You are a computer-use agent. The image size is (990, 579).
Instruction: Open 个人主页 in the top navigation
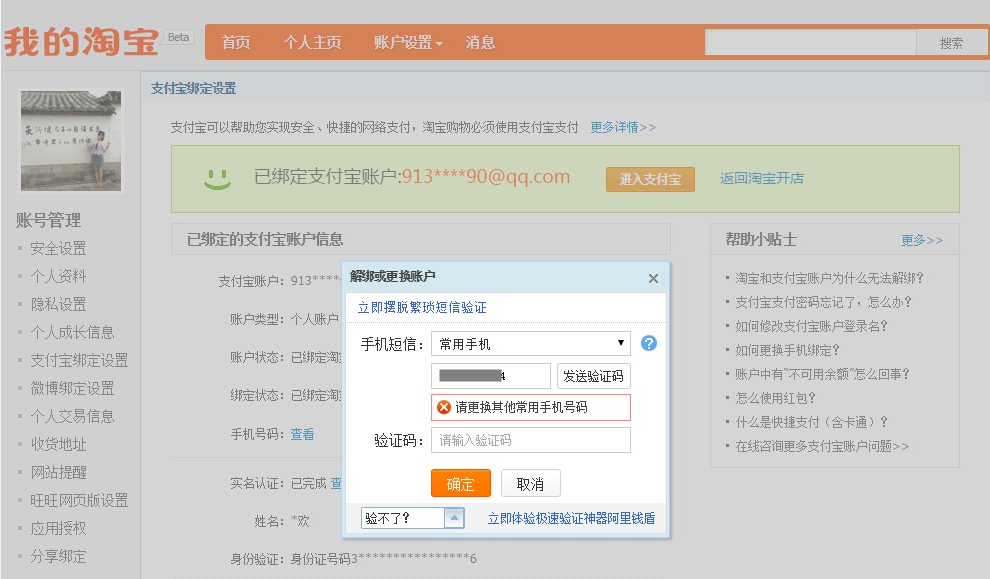tap(312, 42)
